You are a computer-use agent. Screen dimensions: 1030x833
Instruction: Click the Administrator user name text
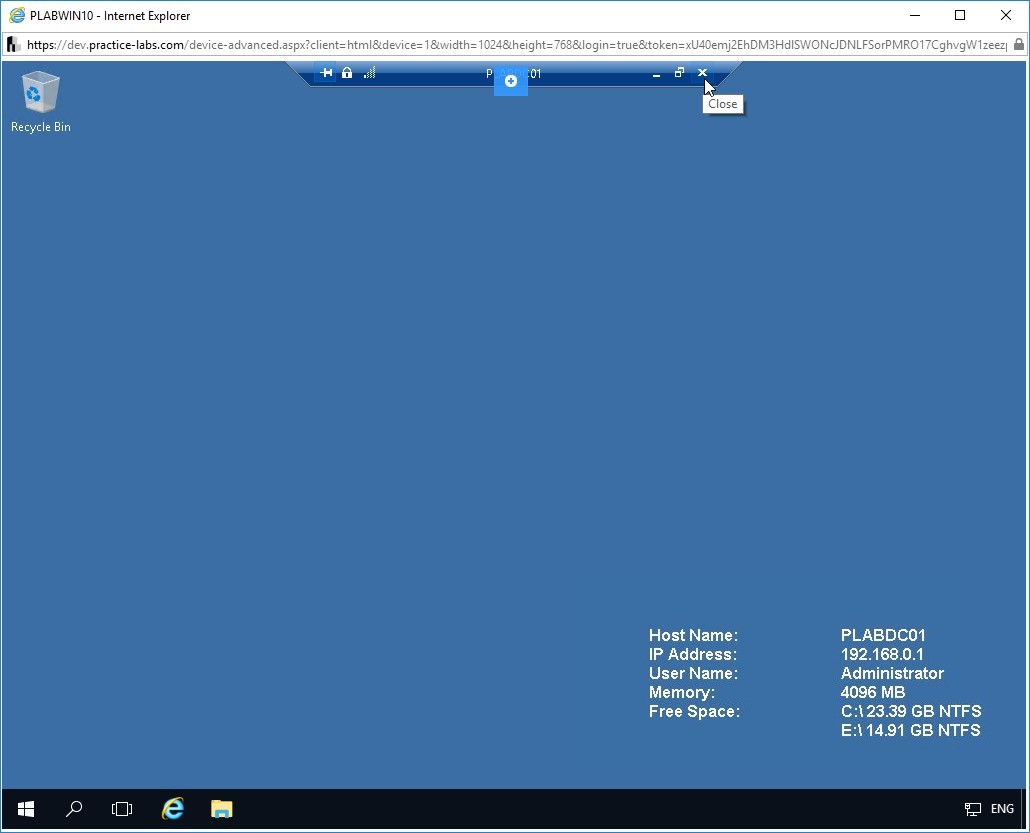(892, 673)
